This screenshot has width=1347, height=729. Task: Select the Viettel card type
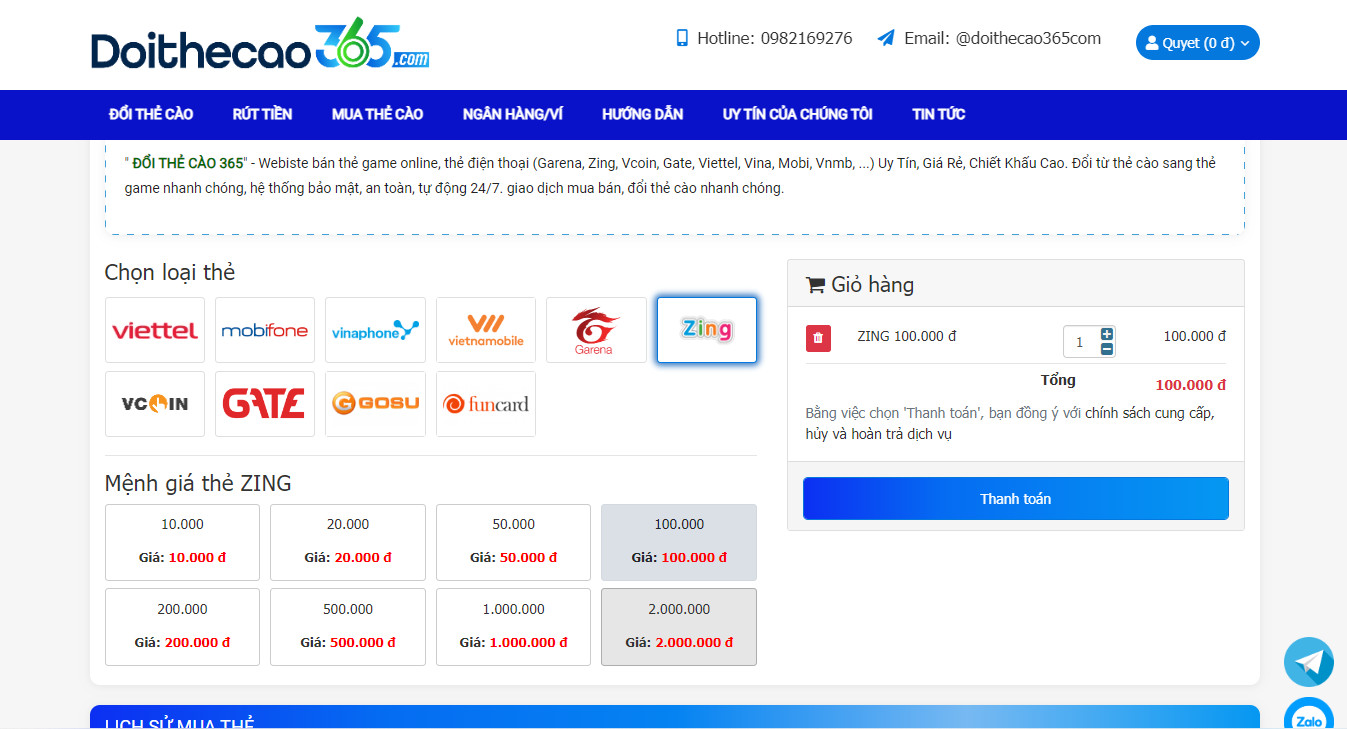point(155,330)
